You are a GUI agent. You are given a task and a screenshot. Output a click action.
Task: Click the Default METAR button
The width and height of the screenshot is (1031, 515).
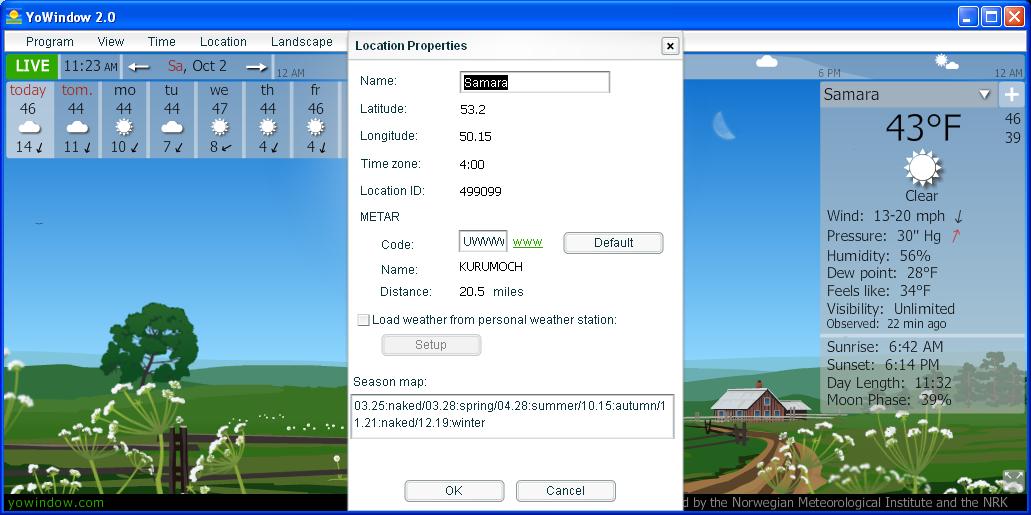(613, 243)
